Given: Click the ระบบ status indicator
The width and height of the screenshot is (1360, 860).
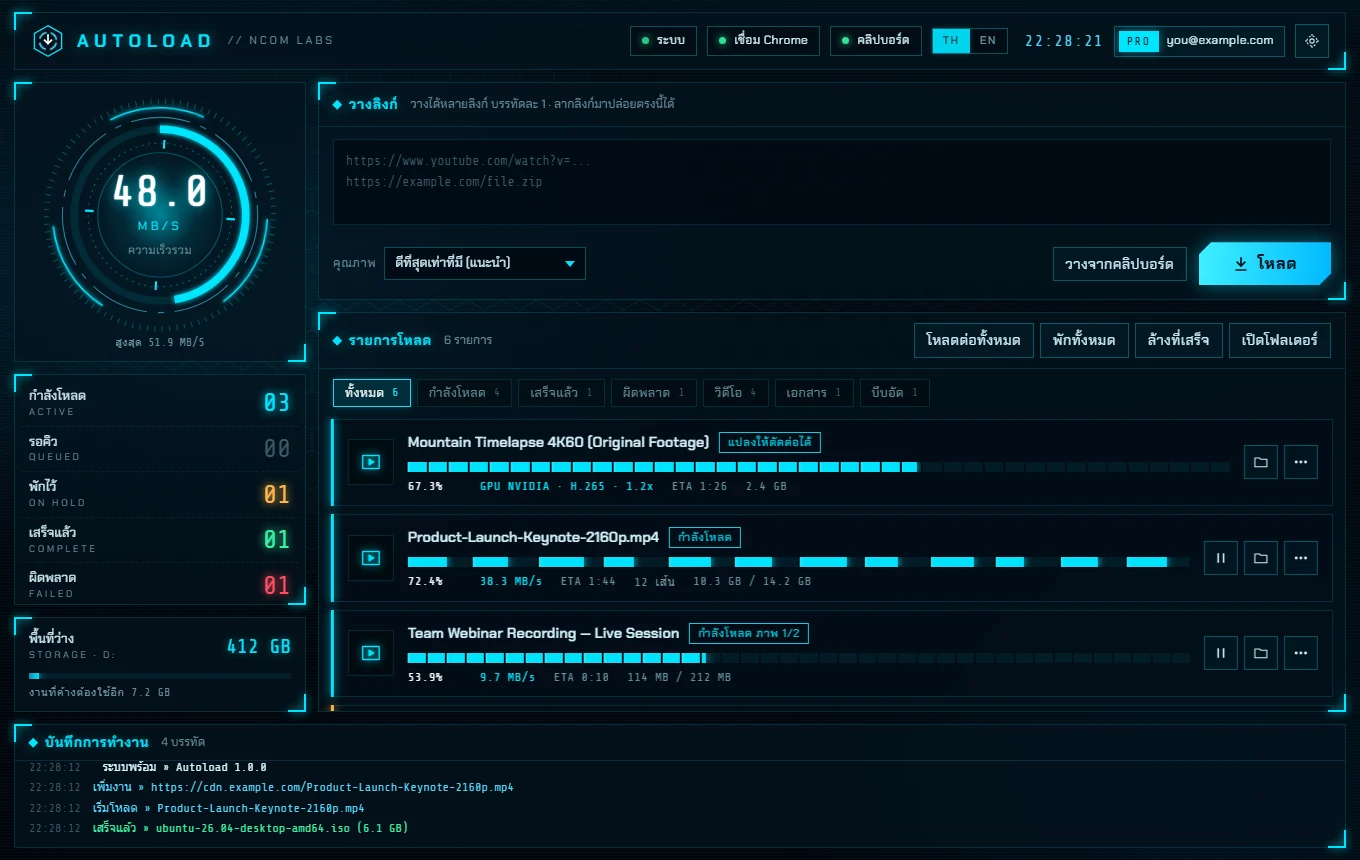Looking at the screenshot, I should (x=663, y=41).
